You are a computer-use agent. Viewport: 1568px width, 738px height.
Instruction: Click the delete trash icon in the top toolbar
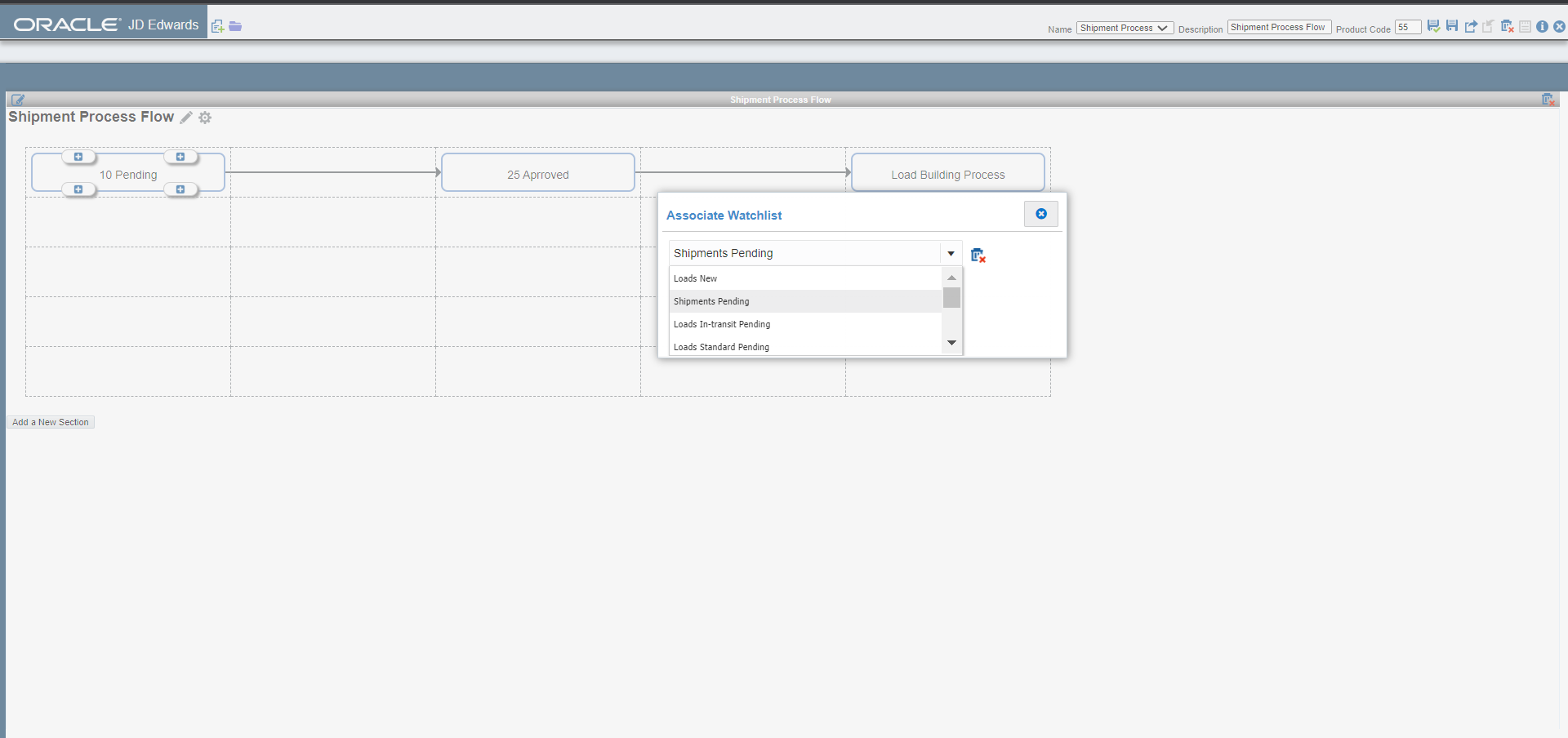click(x=1508, y=26)
